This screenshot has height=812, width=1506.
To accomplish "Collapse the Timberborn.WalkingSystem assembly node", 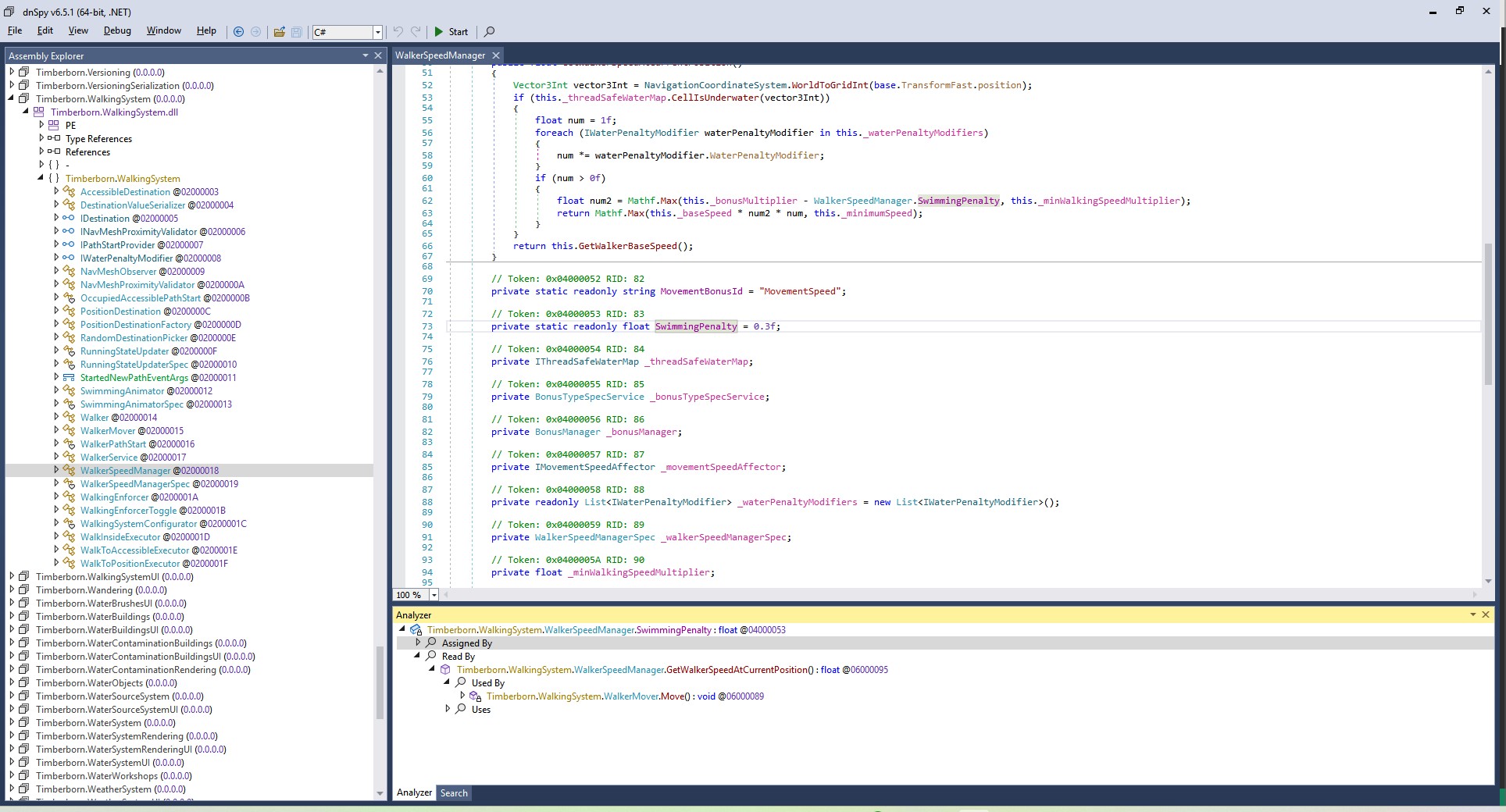I will pos(12,99).
